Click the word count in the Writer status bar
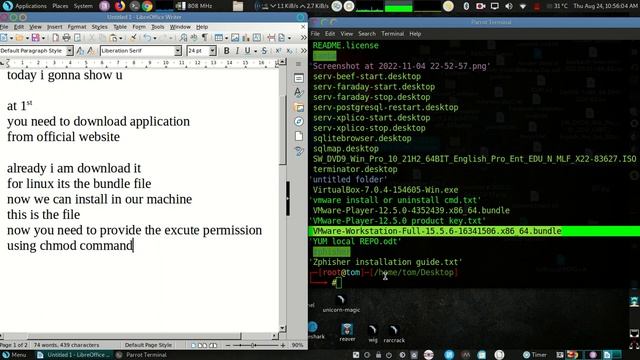The width and height of the screenshot is (640, 360). click(66, 345)
